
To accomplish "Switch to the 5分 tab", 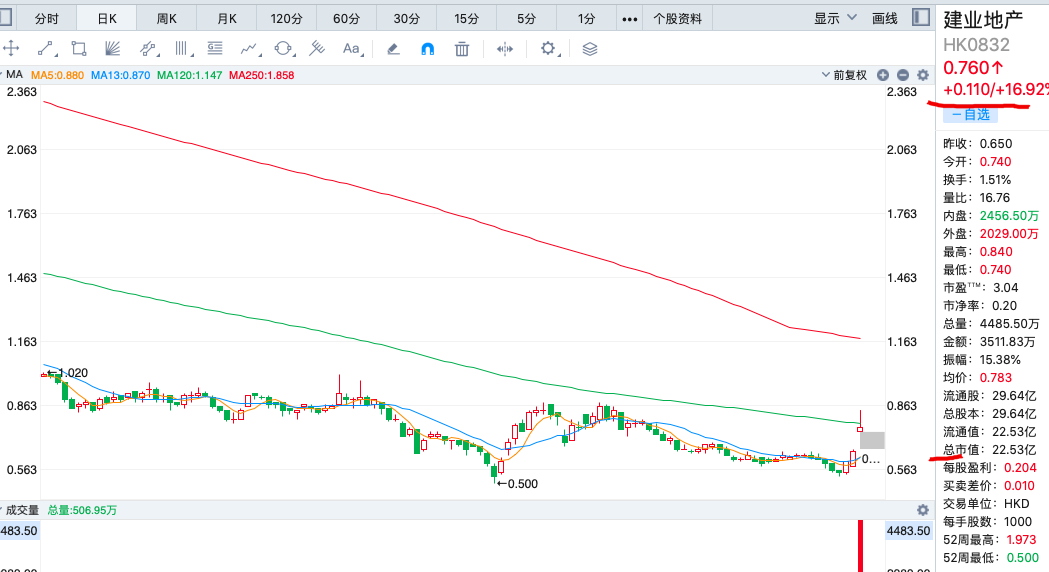I will point(527,19).
